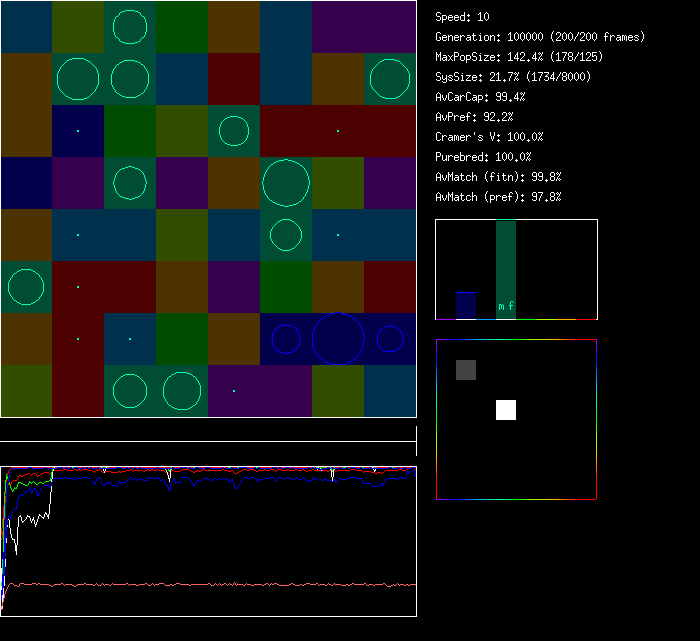Screen dimensions: 700x641
Task: Click the Cramer's V statistic
Action: point(489,137)
